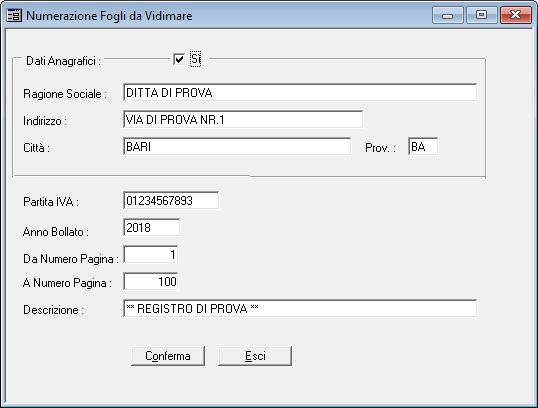Focus the Ragione Sociale field

click(300, 93)
